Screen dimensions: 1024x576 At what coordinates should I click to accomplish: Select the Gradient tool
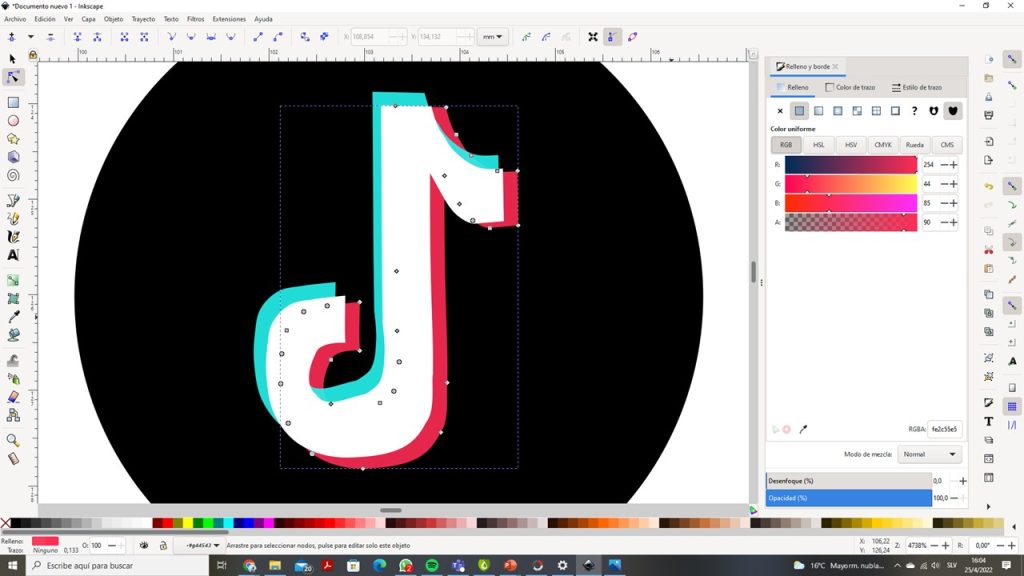tap(12, 280)
